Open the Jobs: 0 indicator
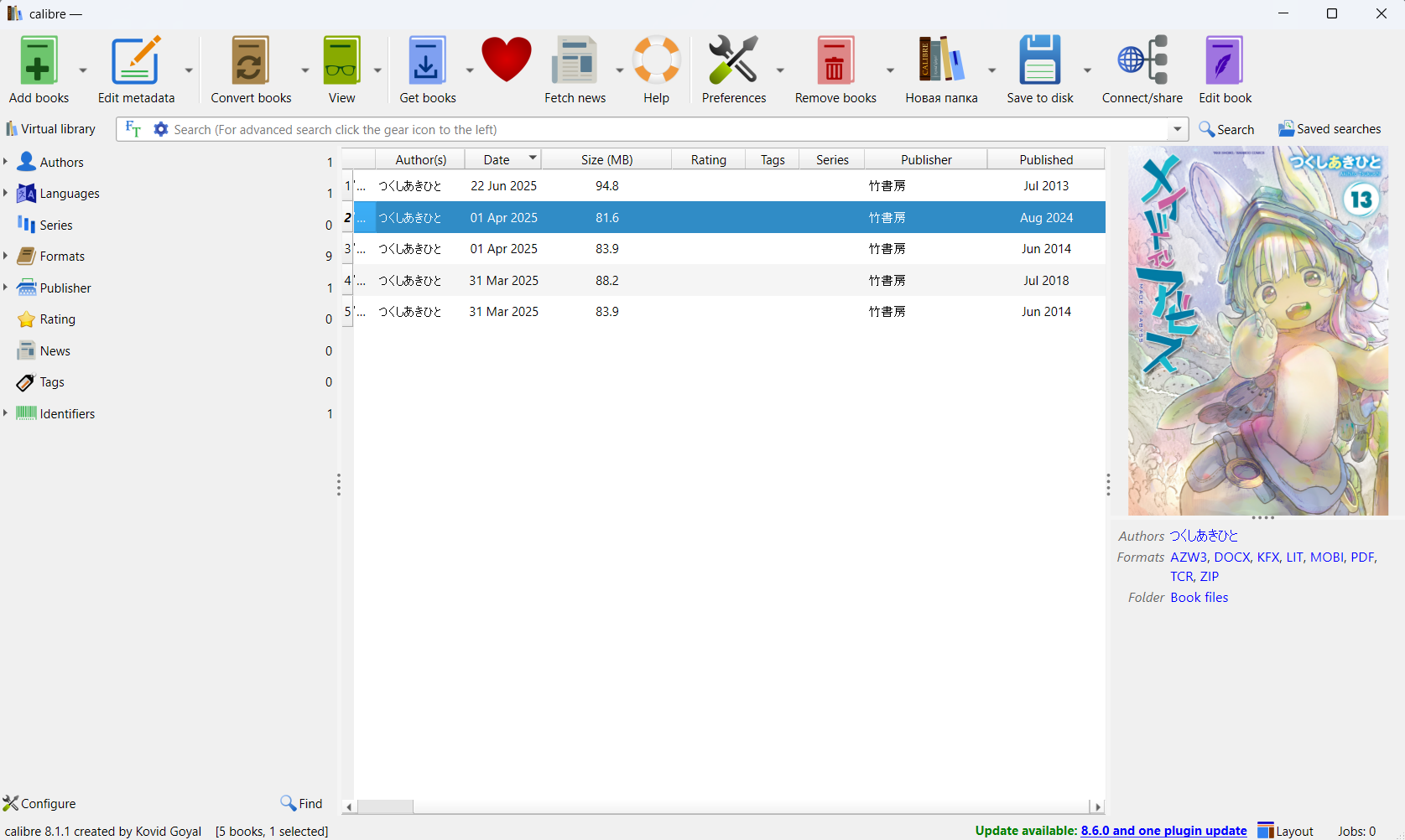 coord(1356,831)
